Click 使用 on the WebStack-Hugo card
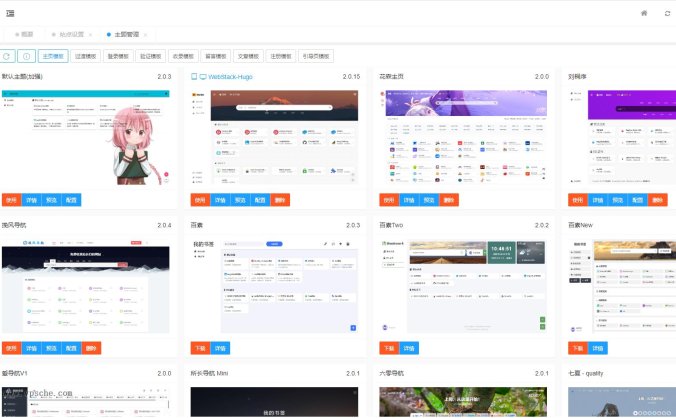 (x=200, y=200)
